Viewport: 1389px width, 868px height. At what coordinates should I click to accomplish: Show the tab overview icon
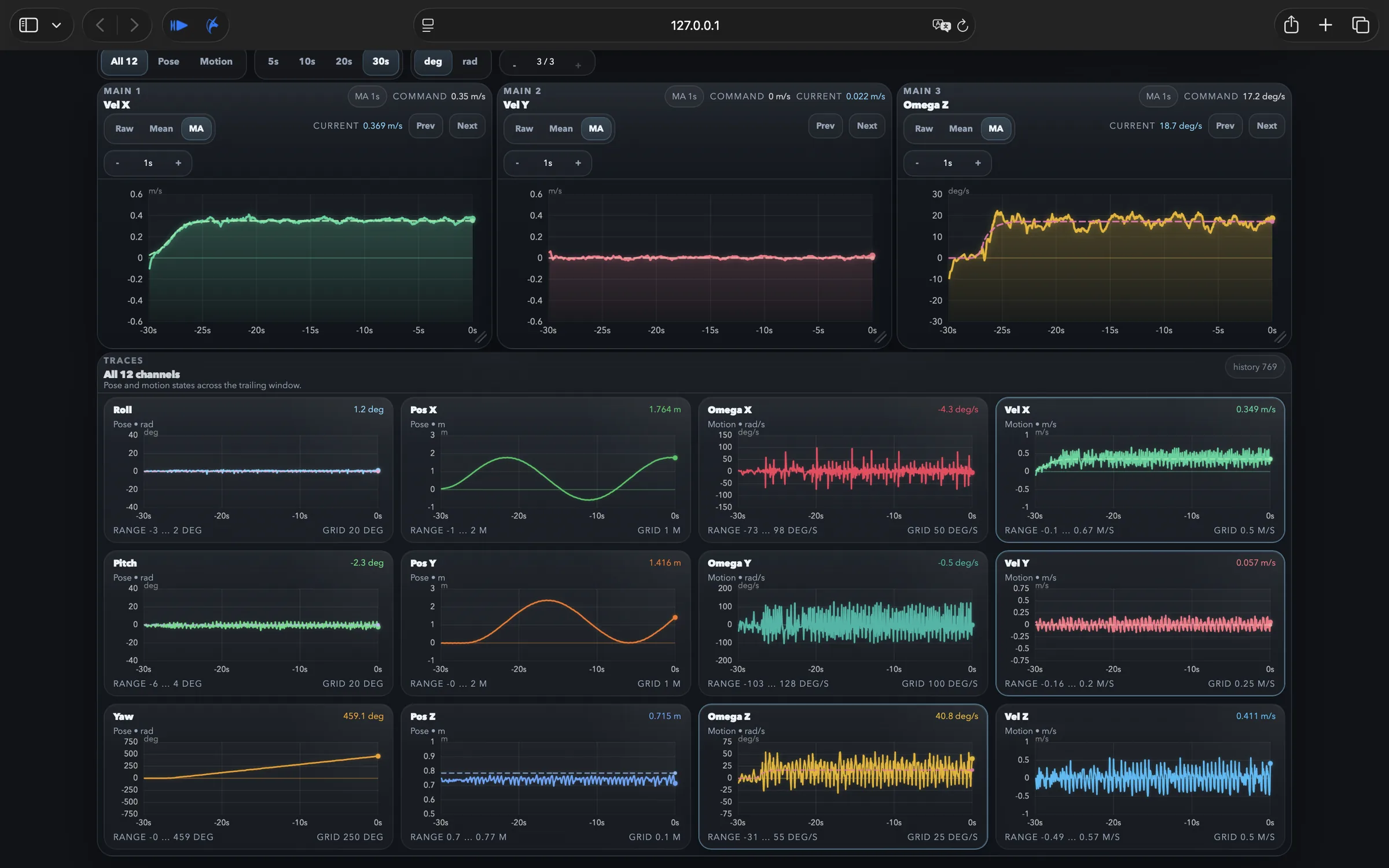(1360, 25)
